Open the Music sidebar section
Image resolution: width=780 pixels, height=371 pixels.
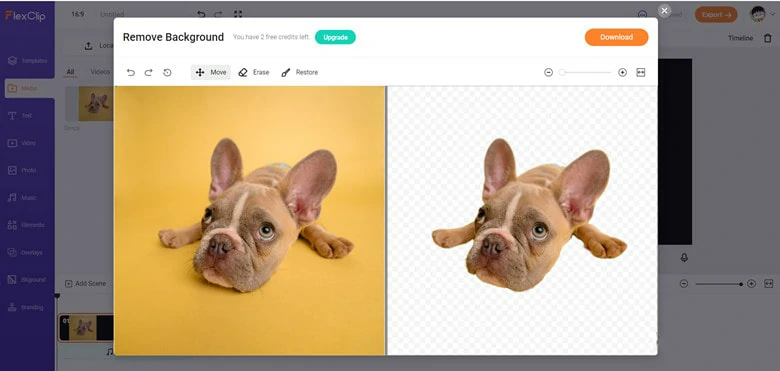(22, 198)
